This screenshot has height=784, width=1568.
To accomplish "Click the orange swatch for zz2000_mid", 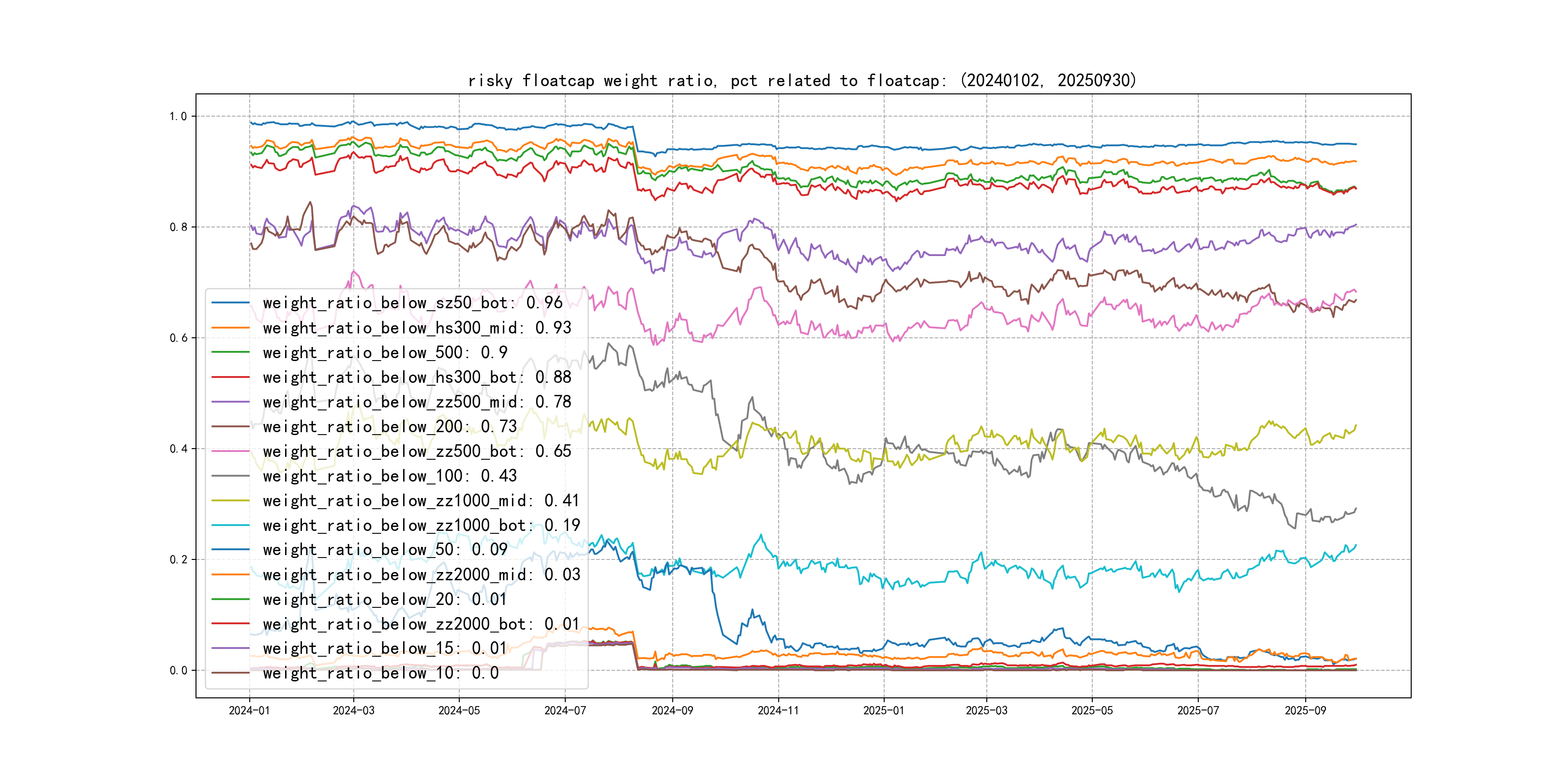I will pos(230,574).
